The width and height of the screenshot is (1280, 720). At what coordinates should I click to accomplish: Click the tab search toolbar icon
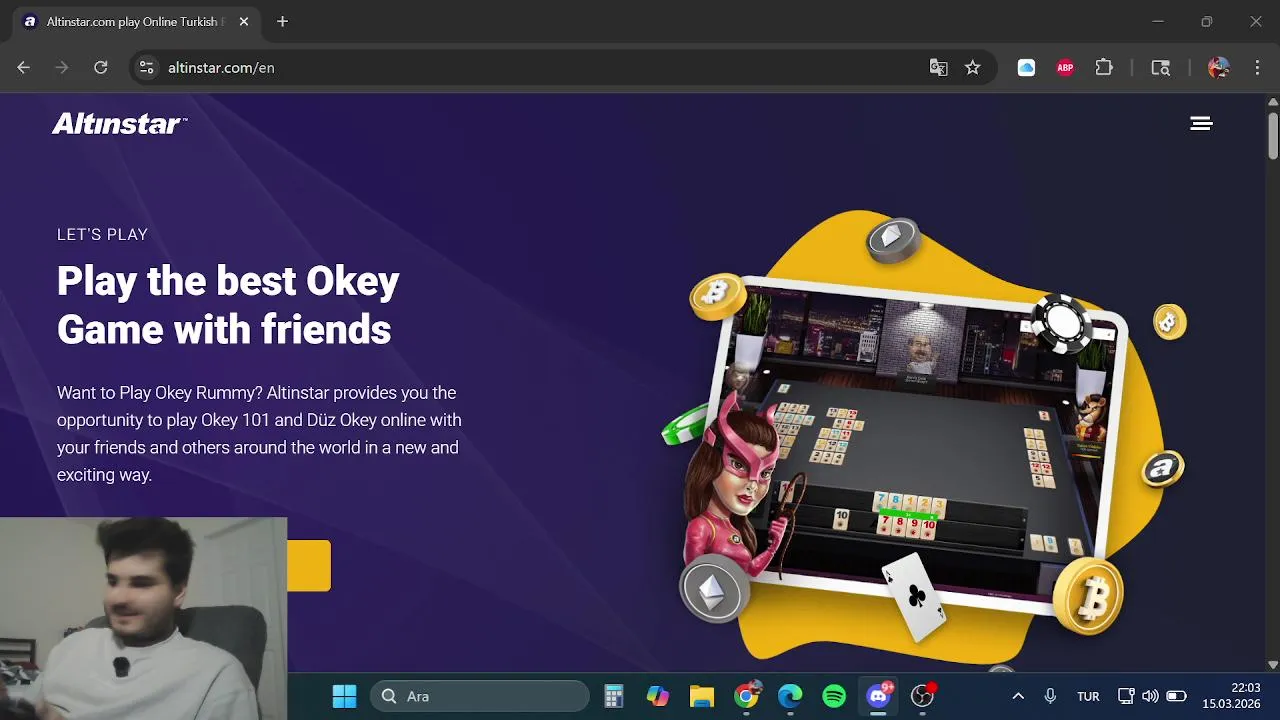1160,67
